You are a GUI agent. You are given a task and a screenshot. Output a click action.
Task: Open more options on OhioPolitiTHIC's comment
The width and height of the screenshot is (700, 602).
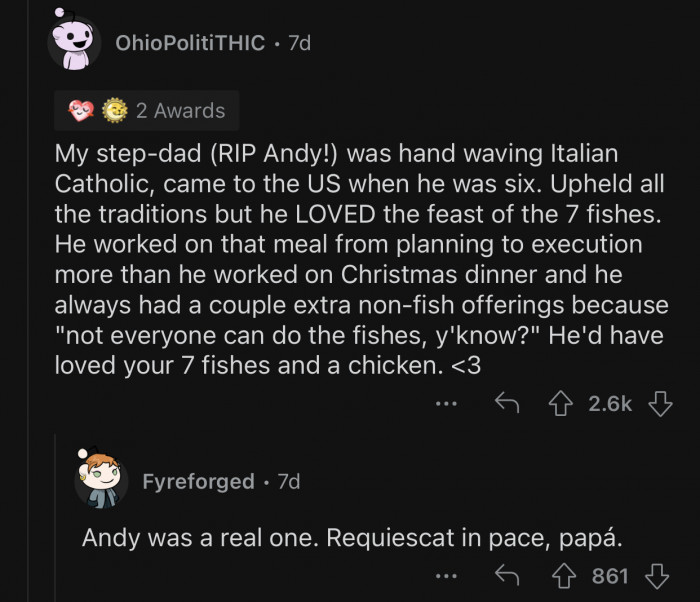(447, 404)
